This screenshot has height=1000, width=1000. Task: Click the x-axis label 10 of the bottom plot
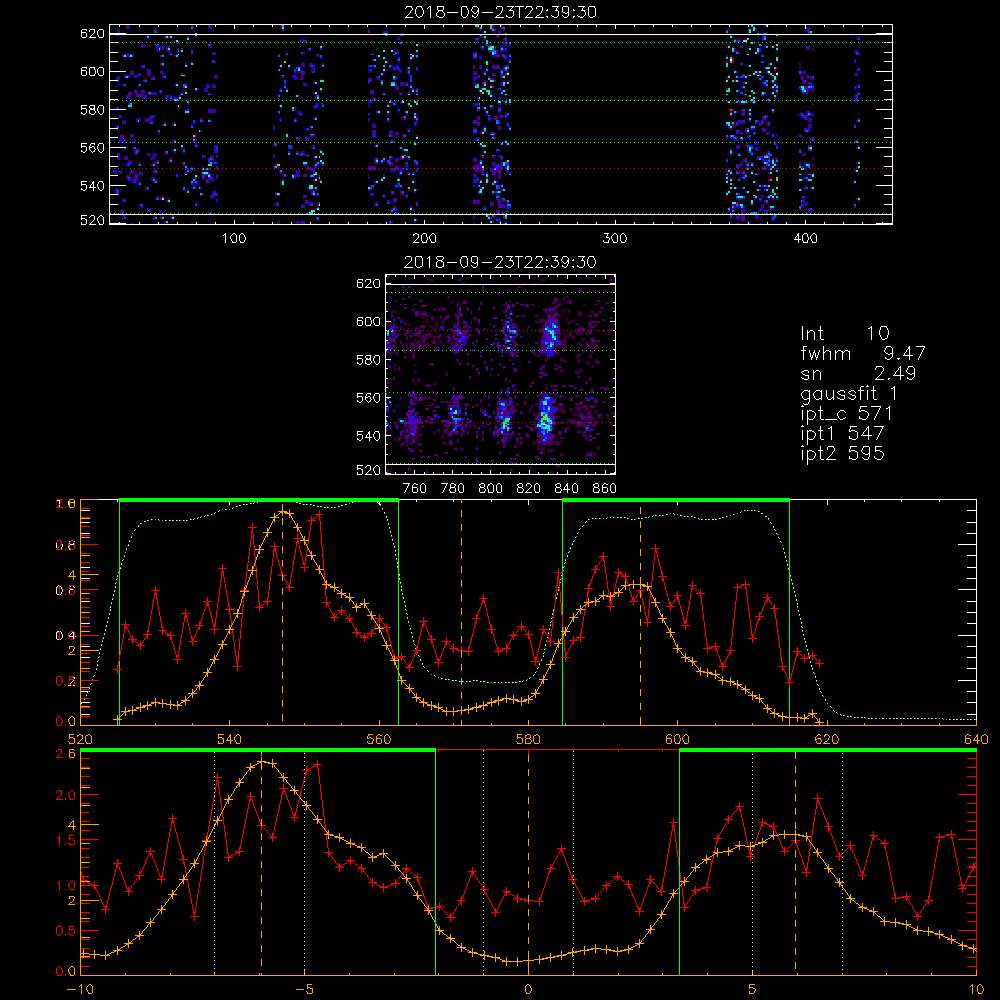pos(976,989)
